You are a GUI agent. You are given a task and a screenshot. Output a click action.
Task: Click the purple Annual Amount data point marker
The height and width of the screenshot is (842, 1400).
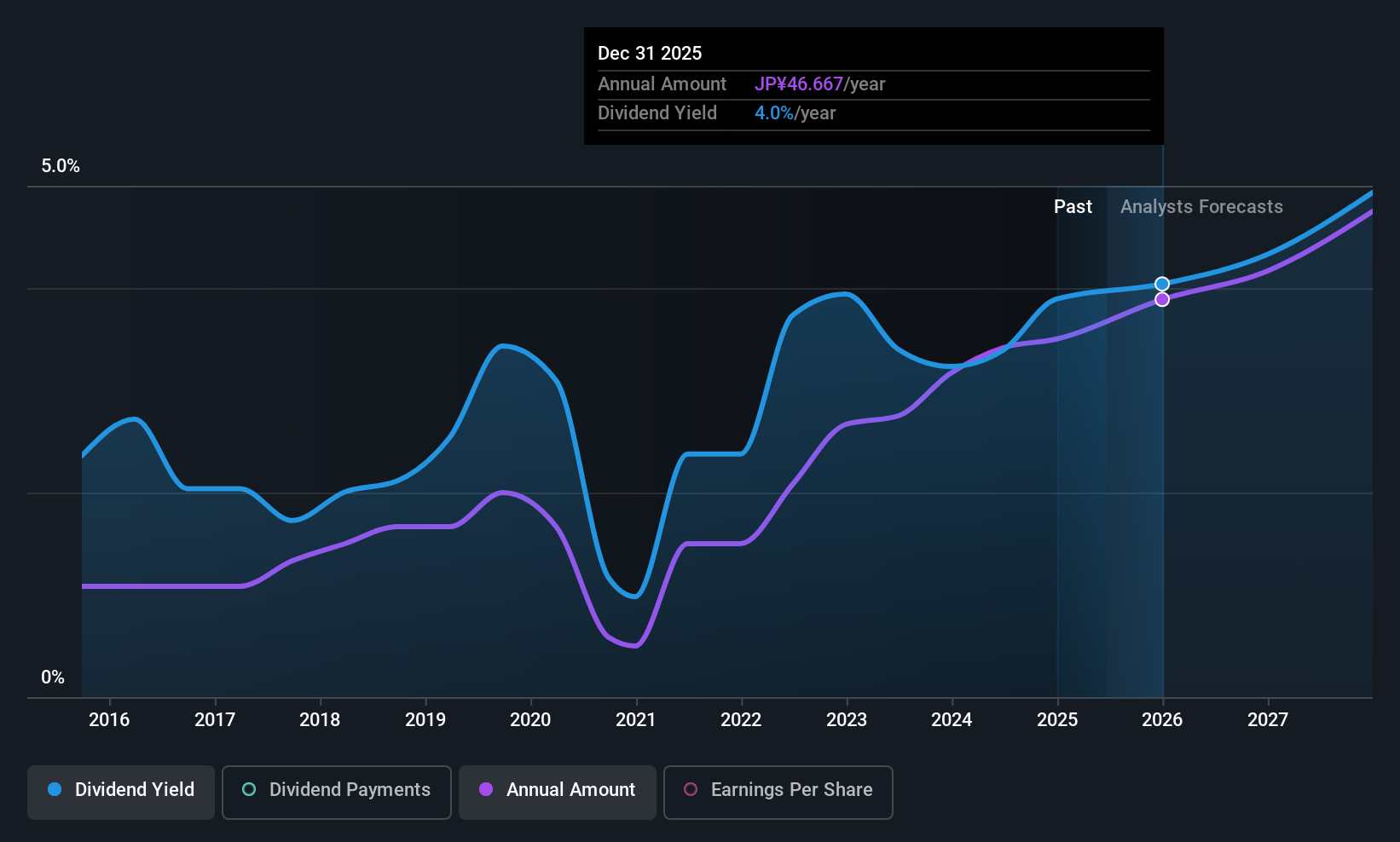[x=1162, y=299]
